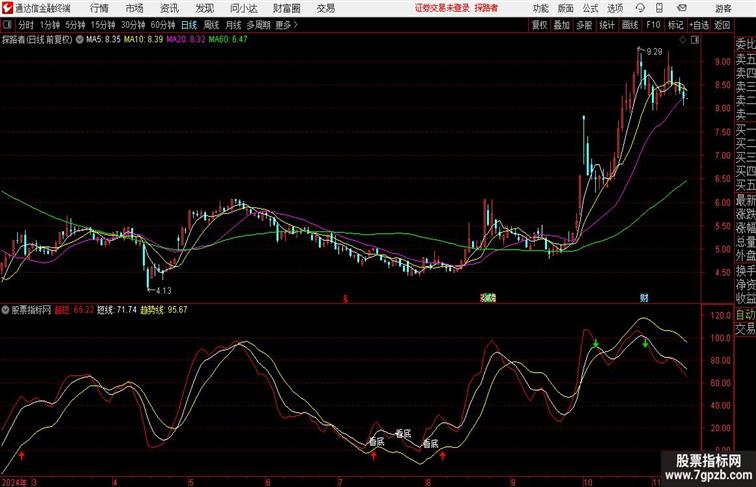Click the 画线 drawing toolbar button
Image resolution: width=756 pixels, height=487 pixels.
click(630, 25)
